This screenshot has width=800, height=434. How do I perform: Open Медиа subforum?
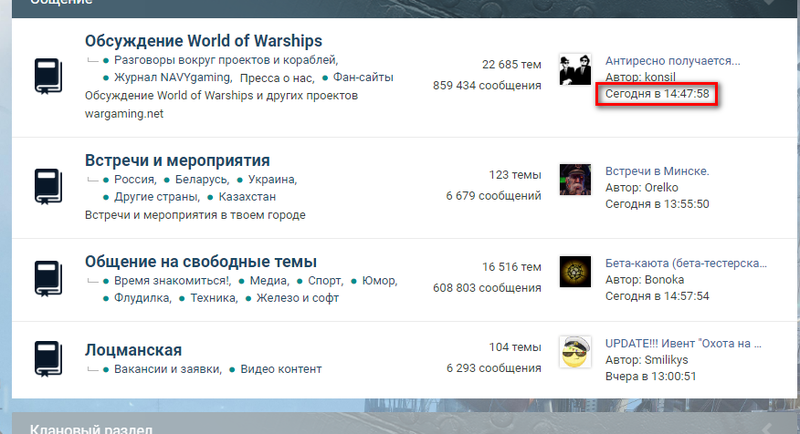coord(269,281)
